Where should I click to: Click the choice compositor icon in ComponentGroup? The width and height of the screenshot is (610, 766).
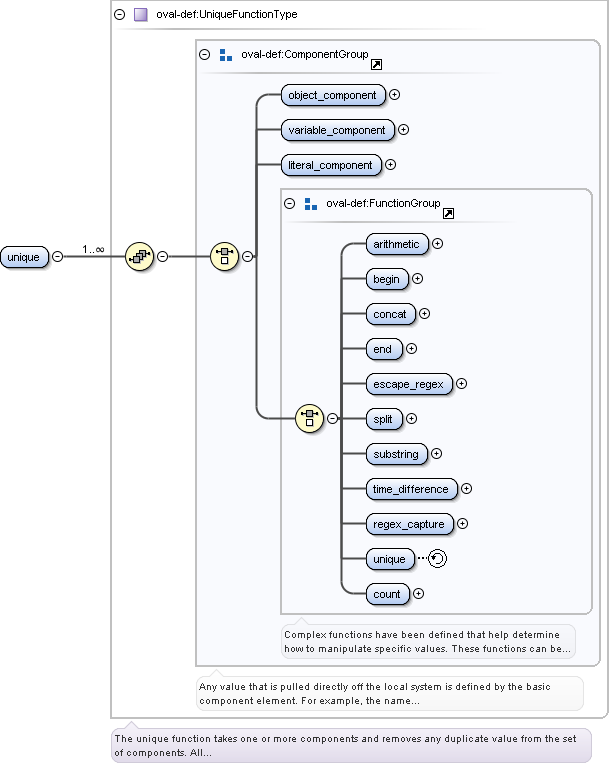pos(224,256)
